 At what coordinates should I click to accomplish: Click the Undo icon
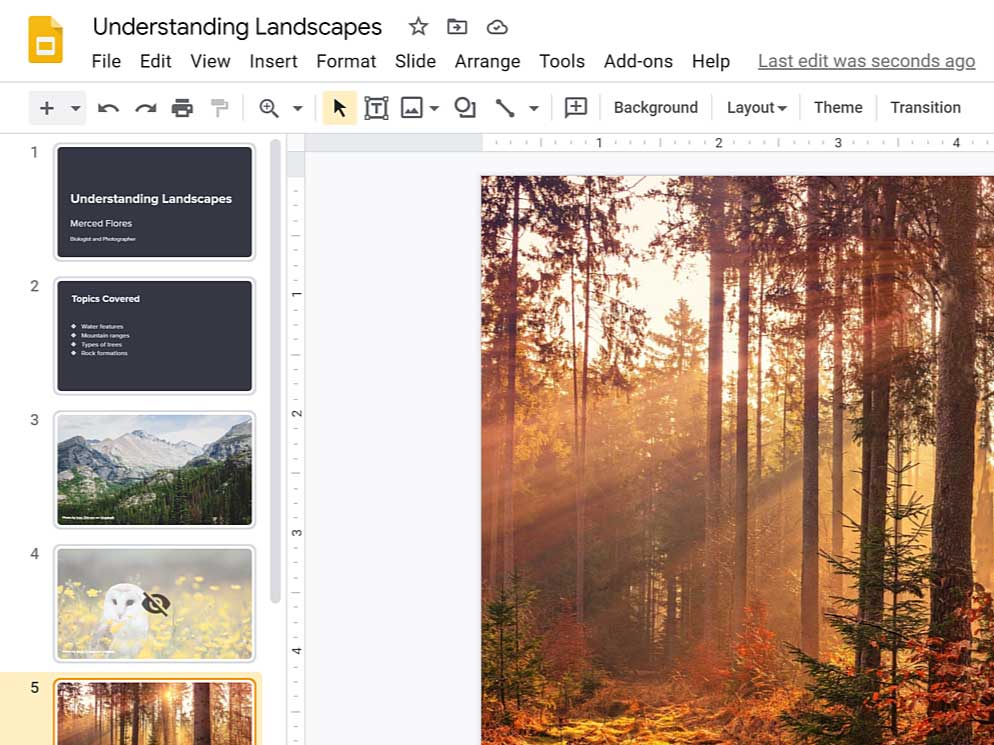point(108,106)
